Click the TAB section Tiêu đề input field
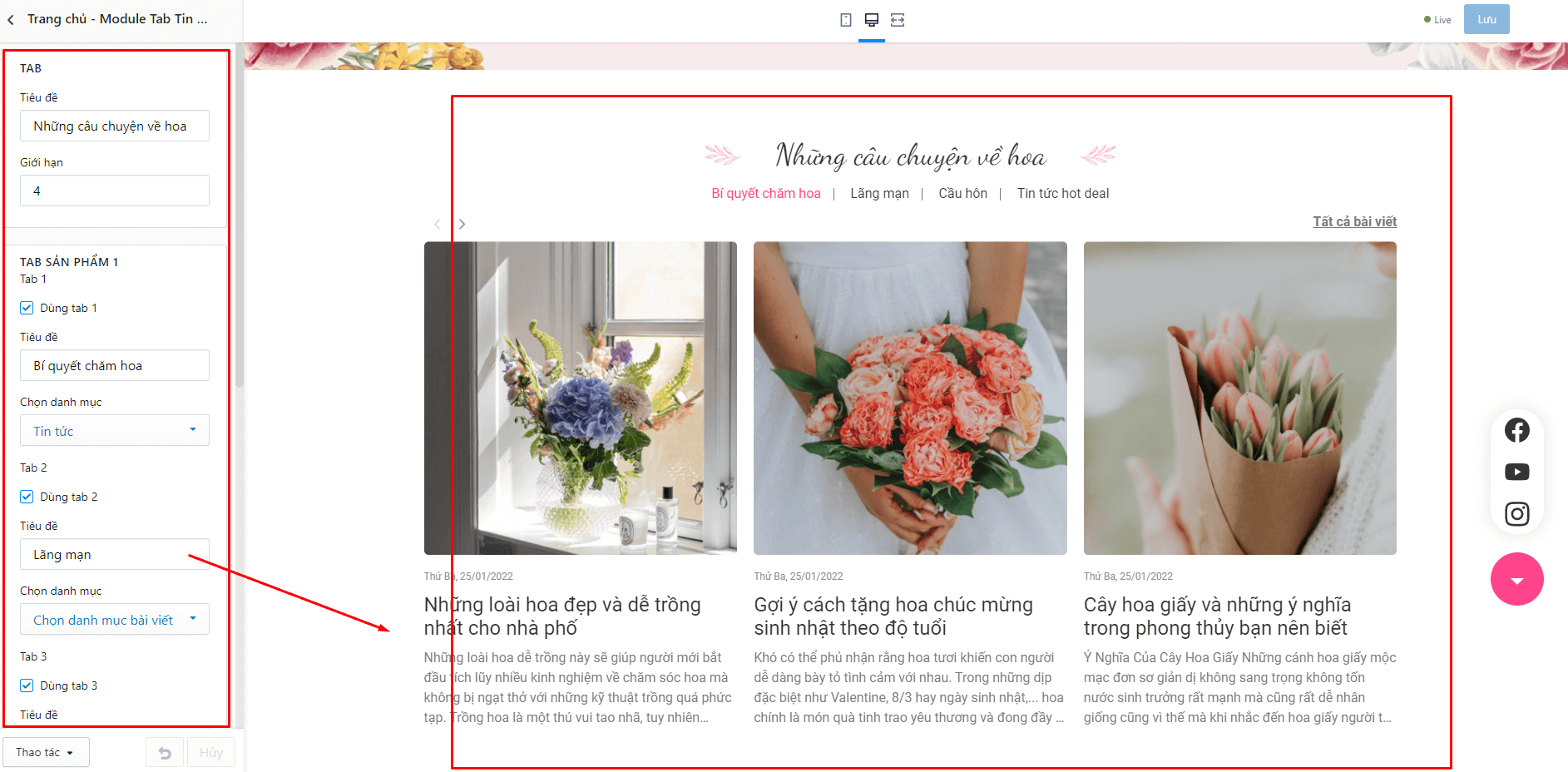The image size is (1568, 772). point(115,126)
